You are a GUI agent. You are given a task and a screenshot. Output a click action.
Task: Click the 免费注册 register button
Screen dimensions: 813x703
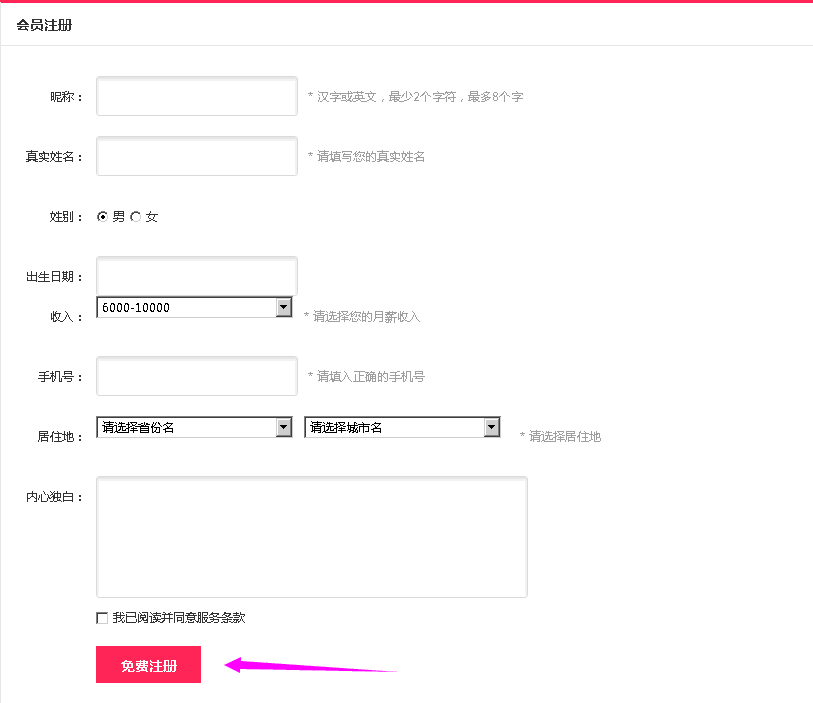point(148,665)
